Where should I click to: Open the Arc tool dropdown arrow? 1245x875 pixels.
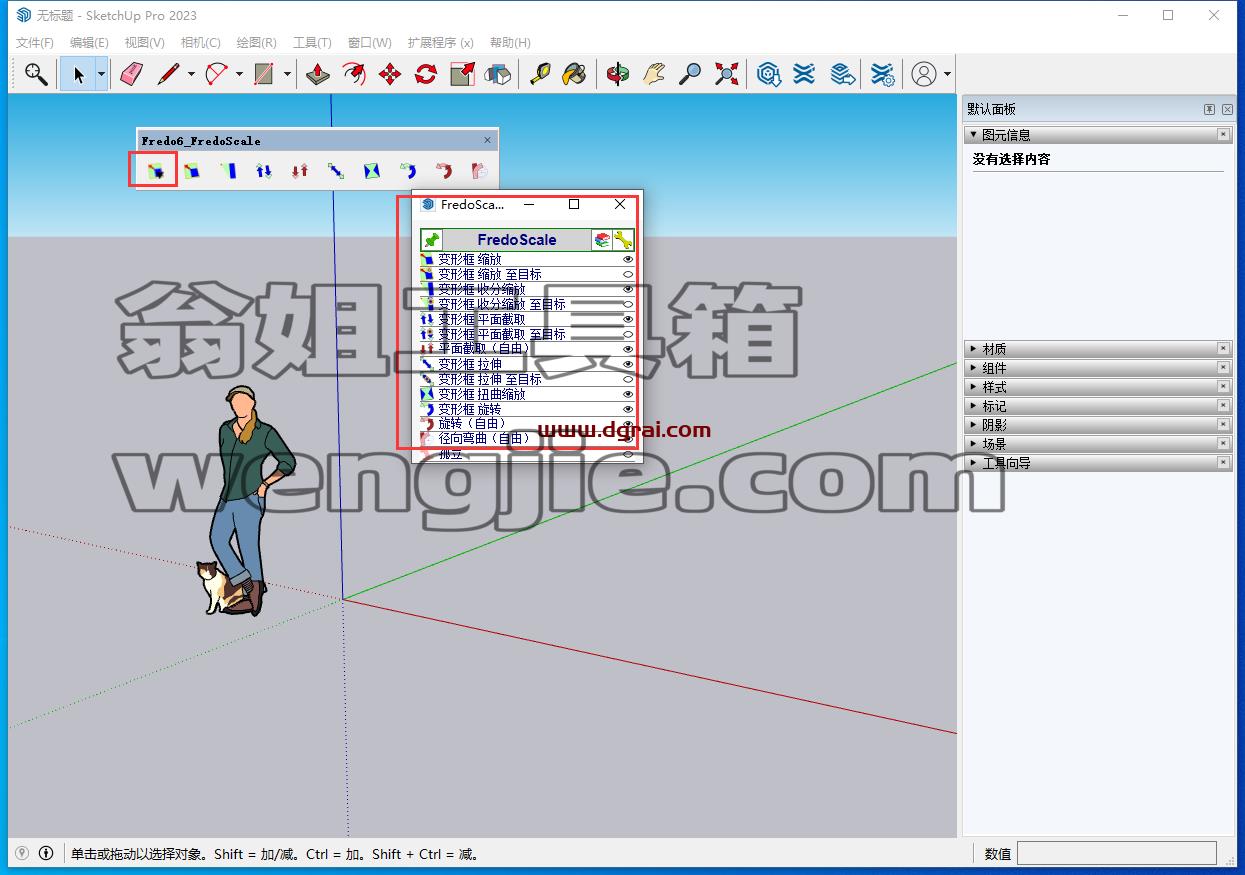point(239,74)
